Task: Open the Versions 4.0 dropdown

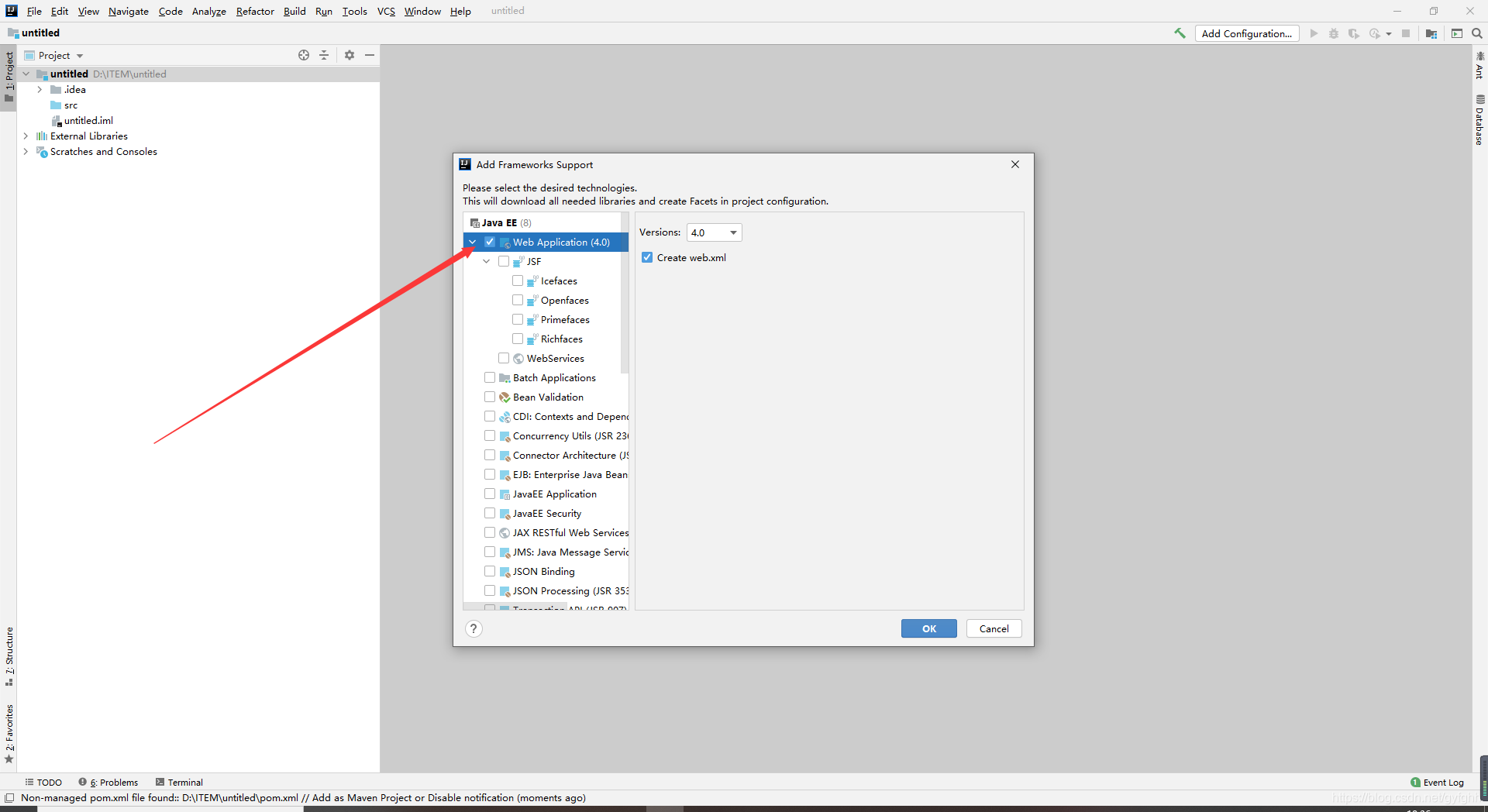Action: (x=714, y=232)
